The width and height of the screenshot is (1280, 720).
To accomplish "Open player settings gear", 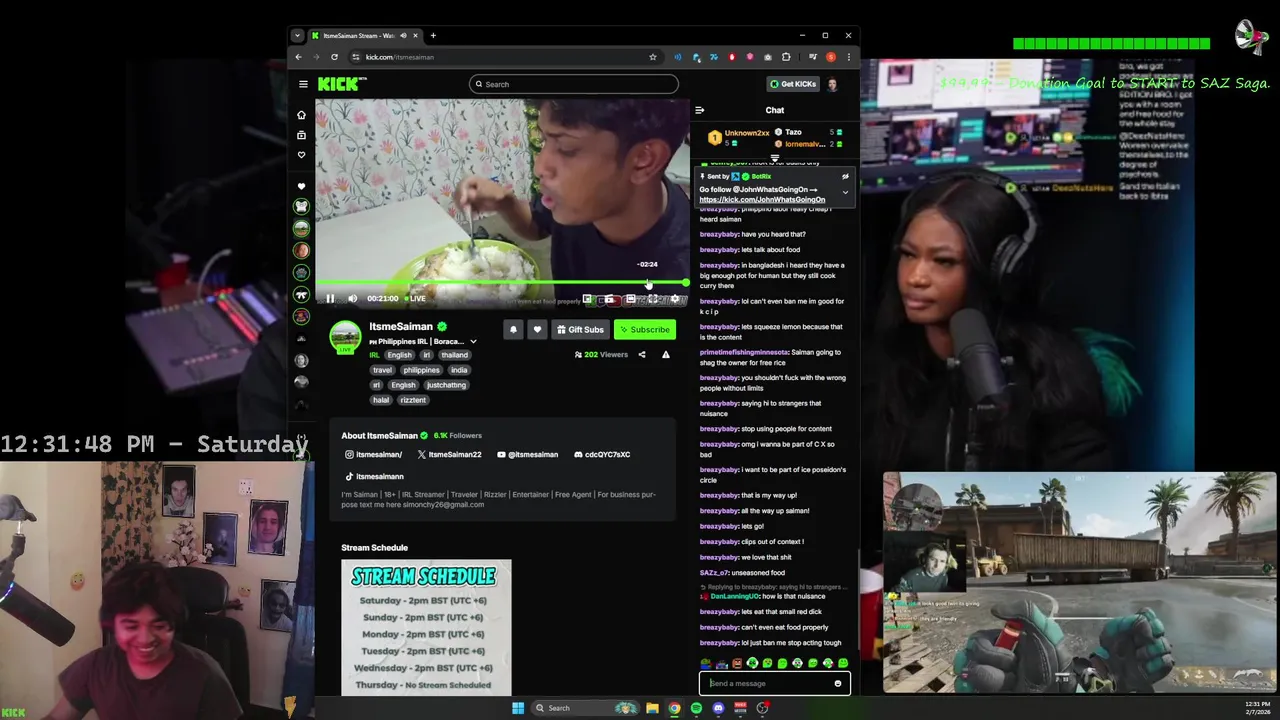I will pos(675,298).
